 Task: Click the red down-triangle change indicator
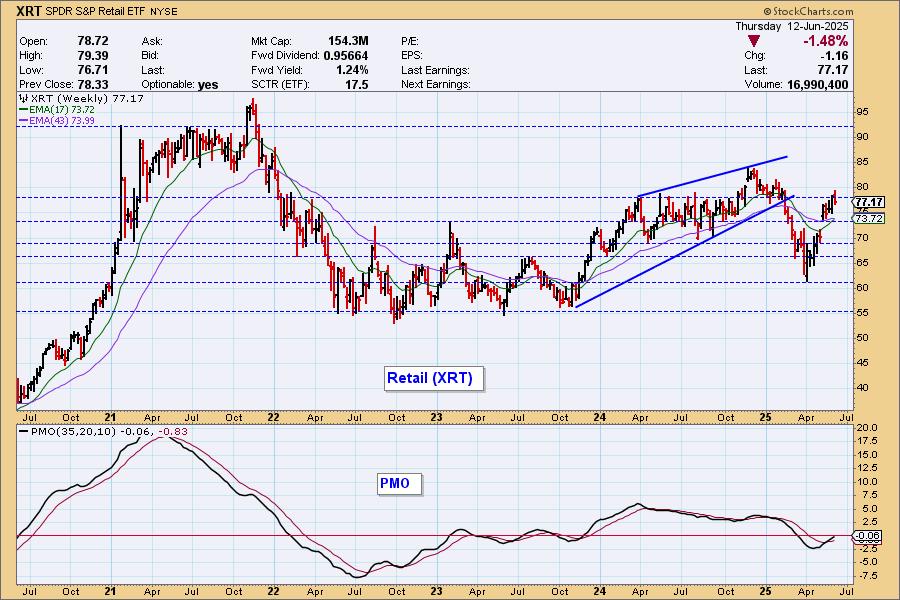pos(754,41)
